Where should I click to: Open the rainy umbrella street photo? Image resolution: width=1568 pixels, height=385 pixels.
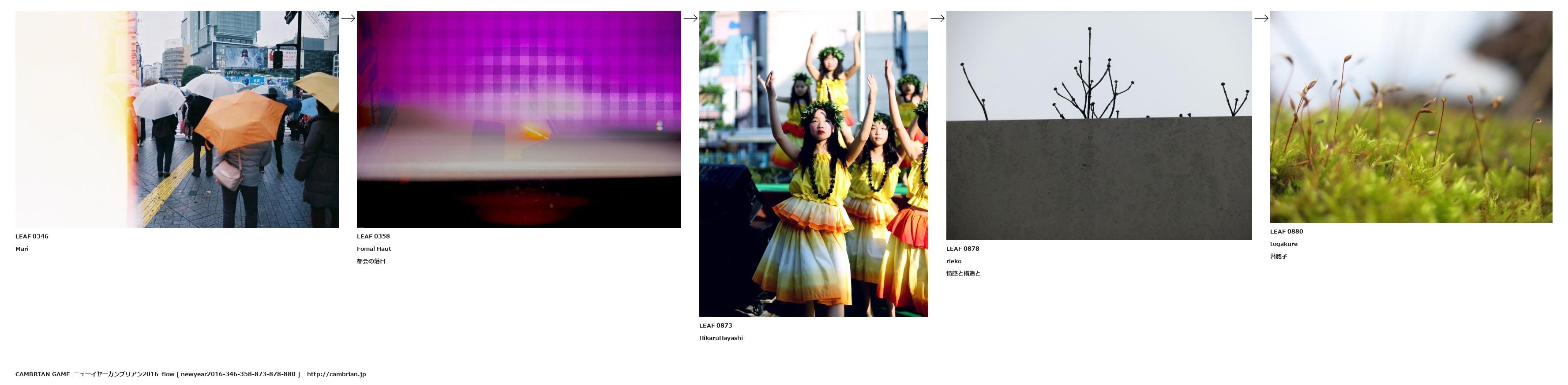tap(176, 119)
